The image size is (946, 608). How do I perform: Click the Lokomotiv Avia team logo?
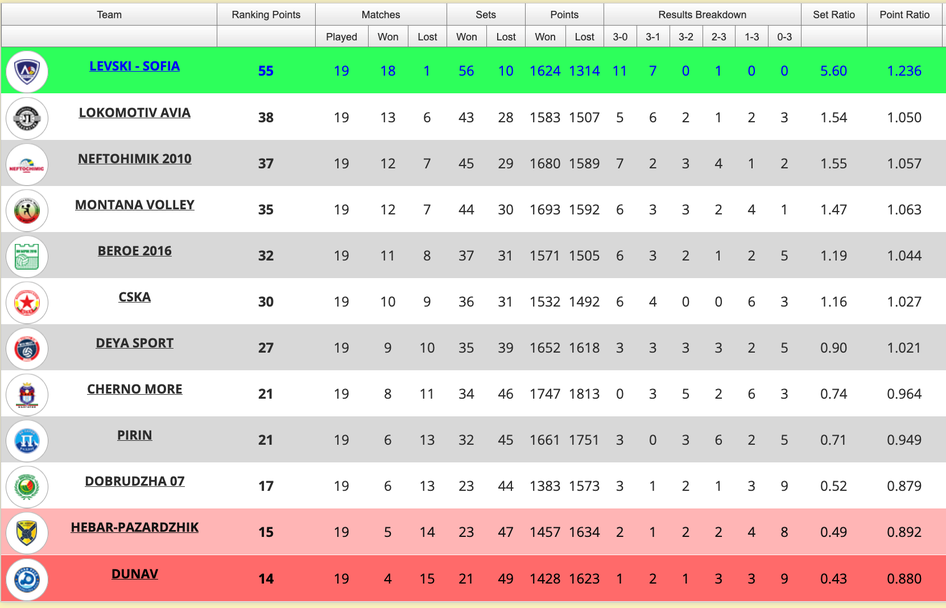click(x=27, y=118)
